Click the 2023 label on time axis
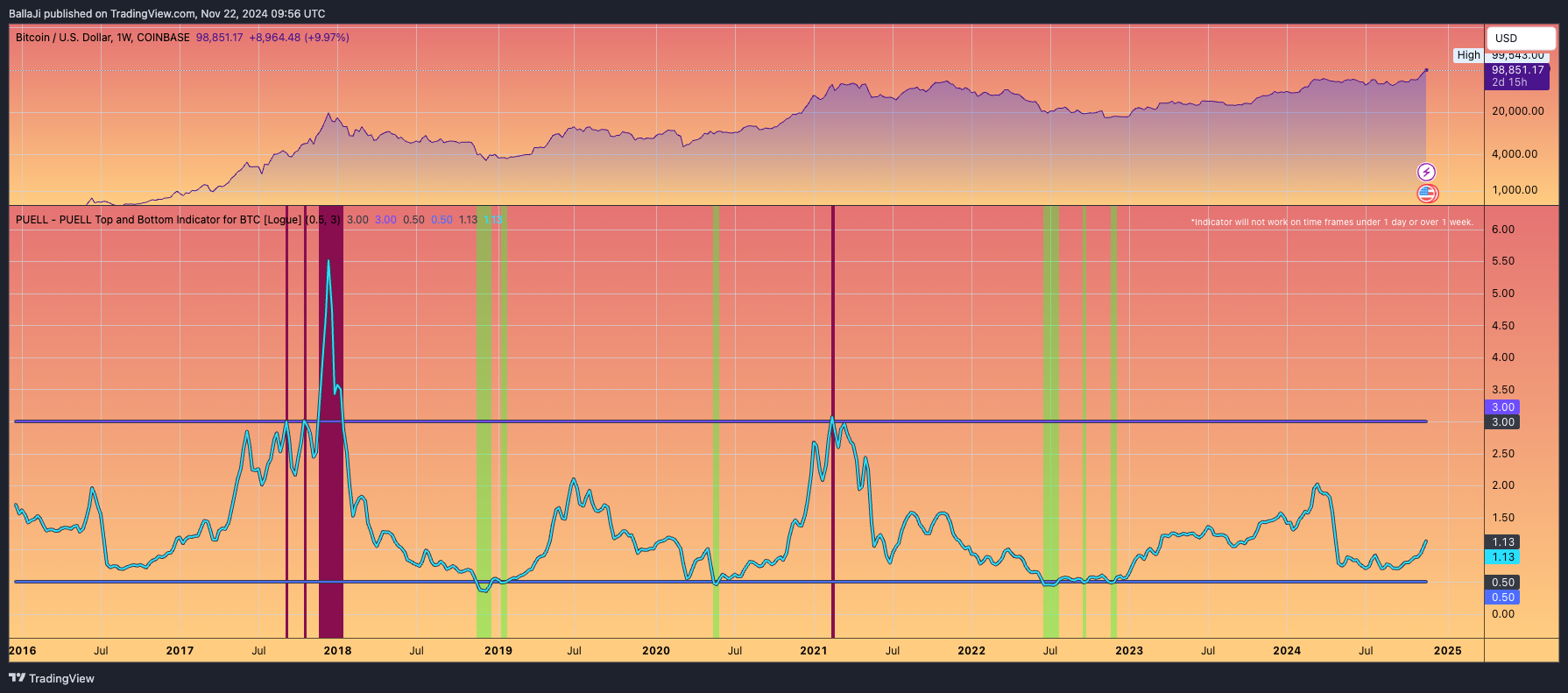This screenshot has height=693, width=1568. (1129, 651)
